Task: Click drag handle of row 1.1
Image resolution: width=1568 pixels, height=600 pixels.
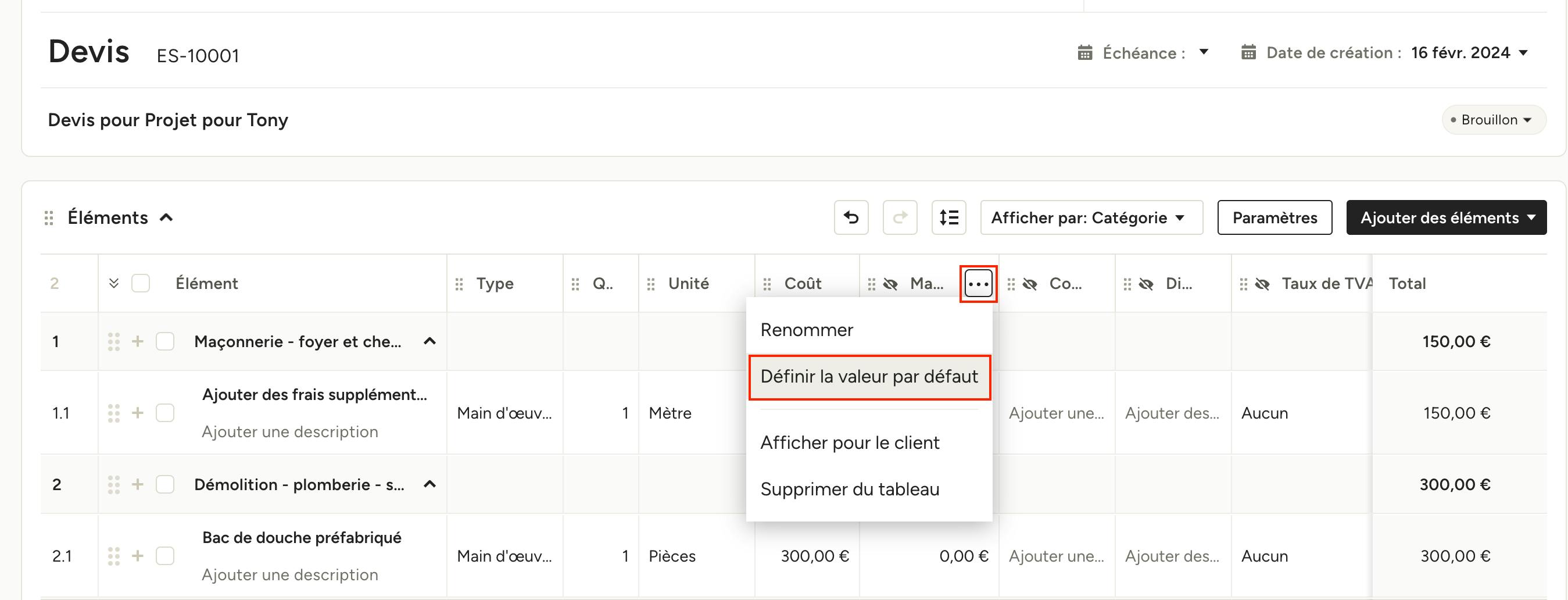Action: [113, 413]
